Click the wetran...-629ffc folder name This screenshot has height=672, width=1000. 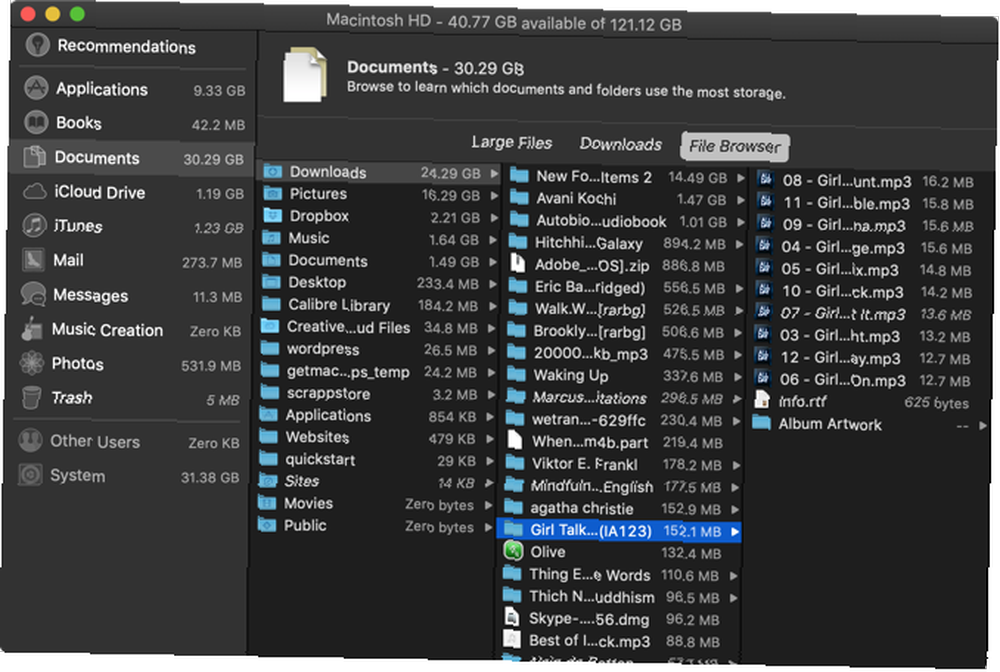[589, 420]
